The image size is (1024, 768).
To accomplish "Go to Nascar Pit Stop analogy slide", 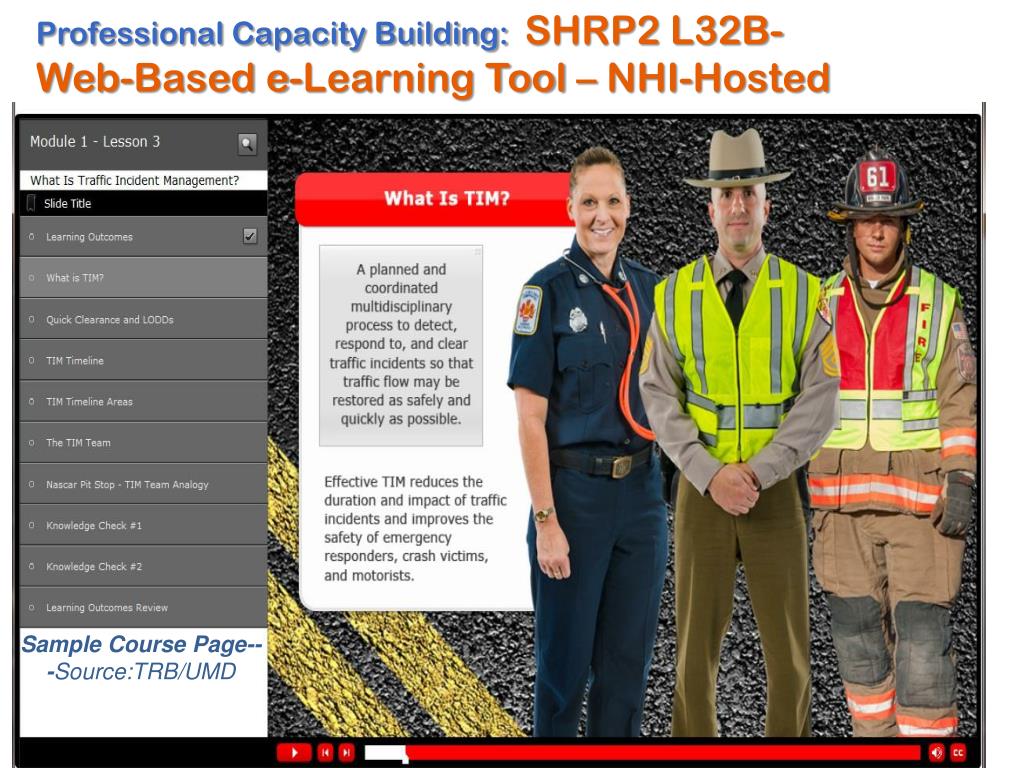I will pos(127,485).
